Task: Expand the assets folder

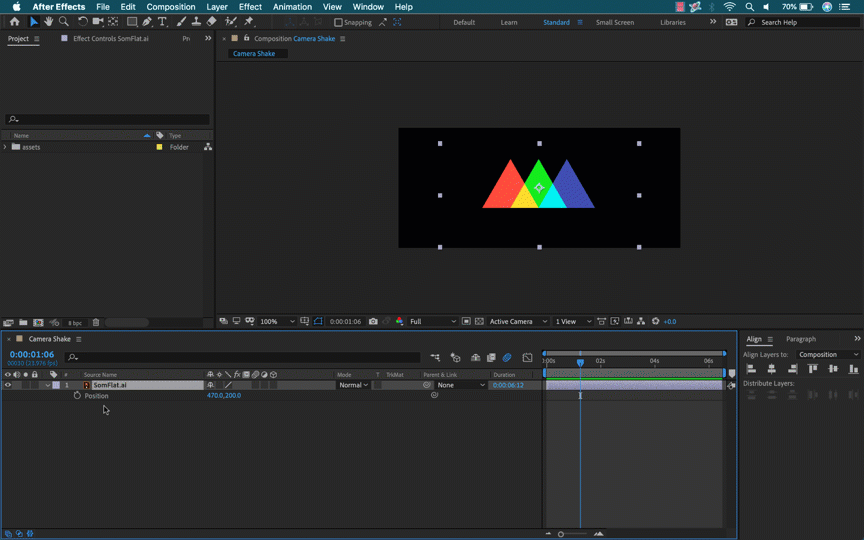Action: 6,147
